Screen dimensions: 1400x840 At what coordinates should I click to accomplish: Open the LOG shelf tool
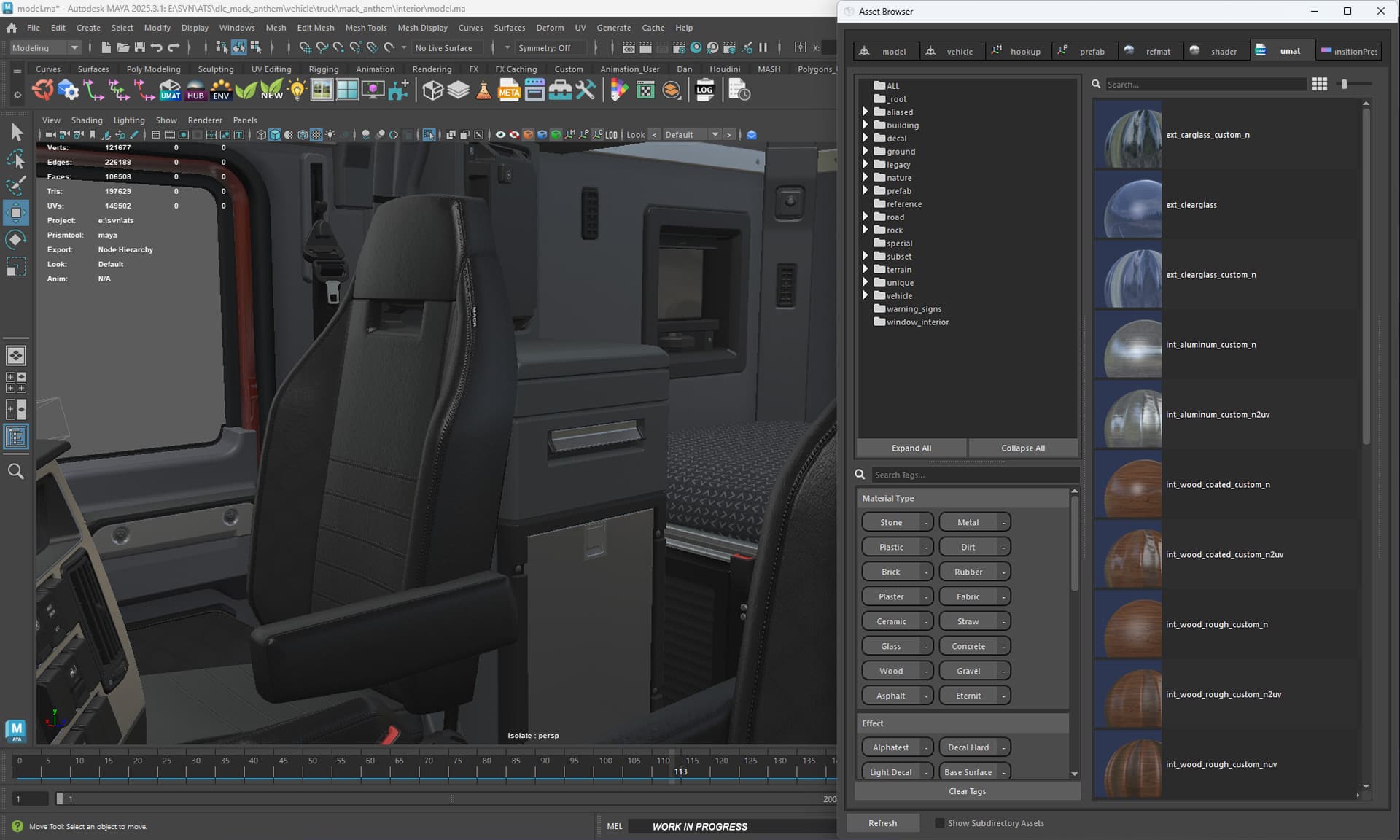tap(705, 90)
